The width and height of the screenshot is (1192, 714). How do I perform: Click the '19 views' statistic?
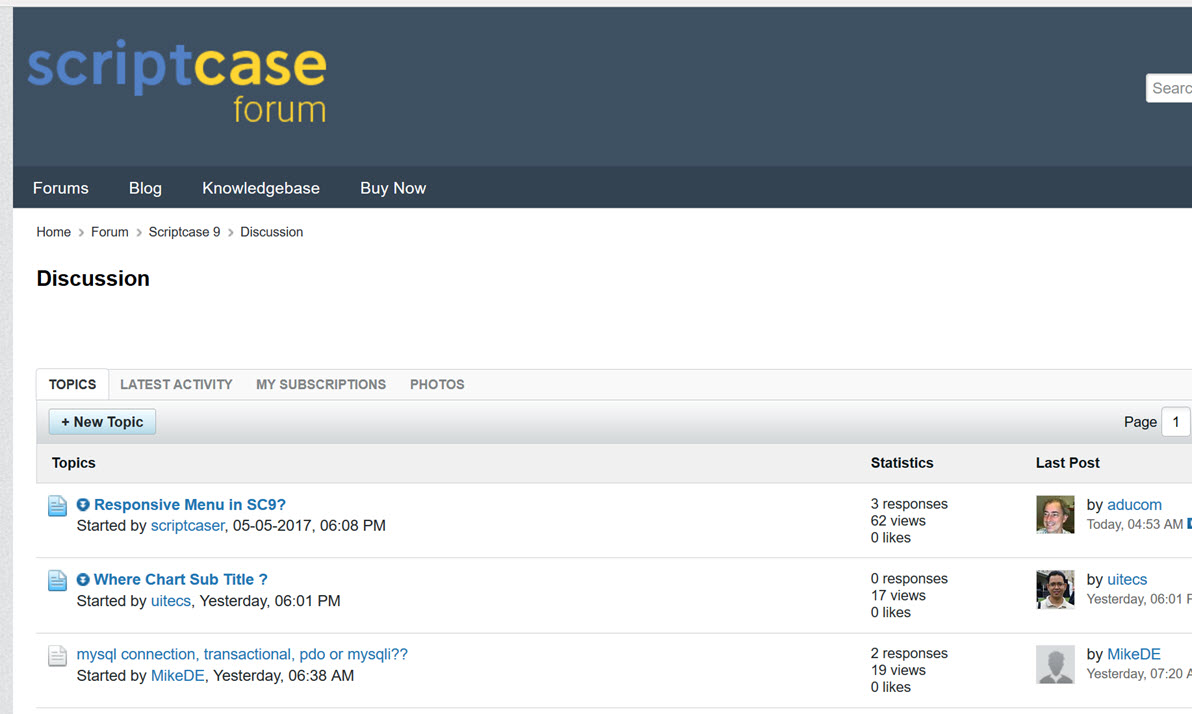(898, 670)
